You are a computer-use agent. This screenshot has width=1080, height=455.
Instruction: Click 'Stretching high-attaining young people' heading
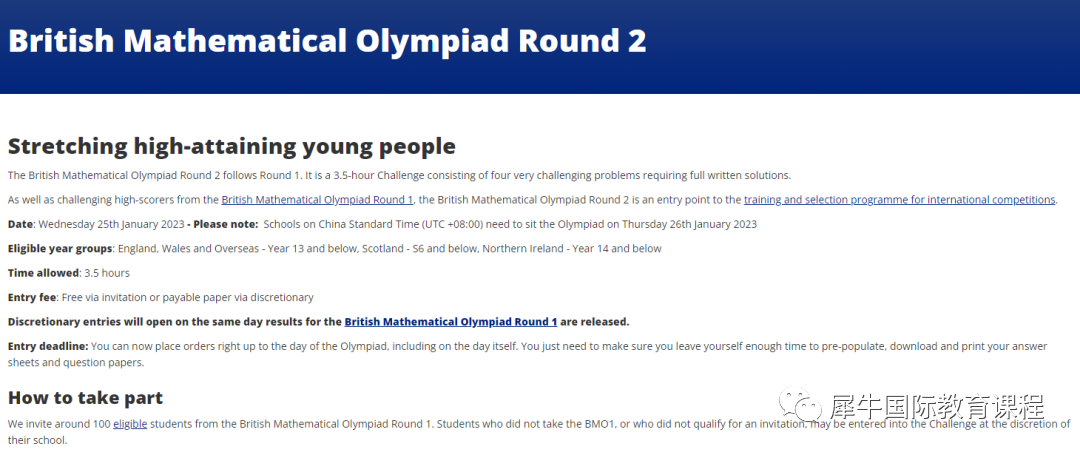[x=231, y=147]
